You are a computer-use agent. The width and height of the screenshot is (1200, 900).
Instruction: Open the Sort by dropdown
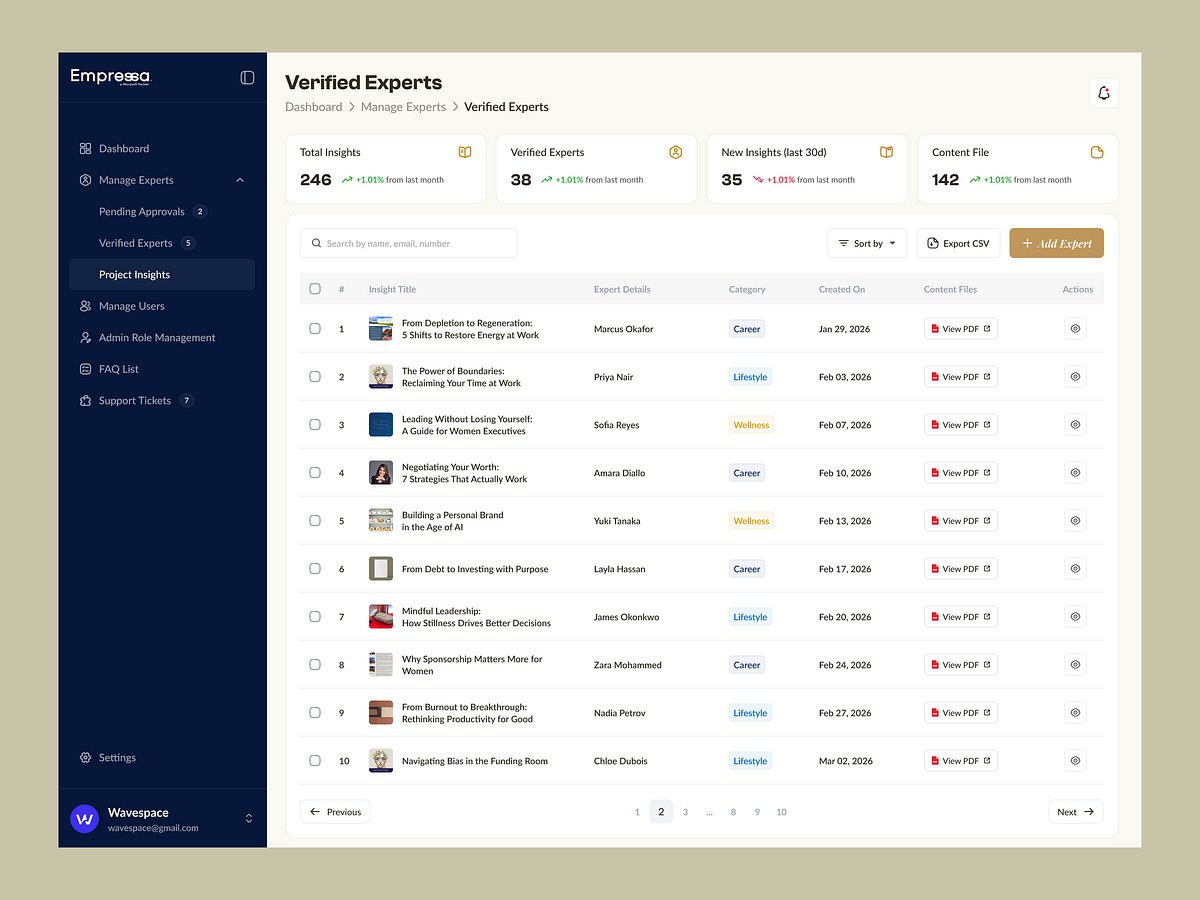pos(867,243)
